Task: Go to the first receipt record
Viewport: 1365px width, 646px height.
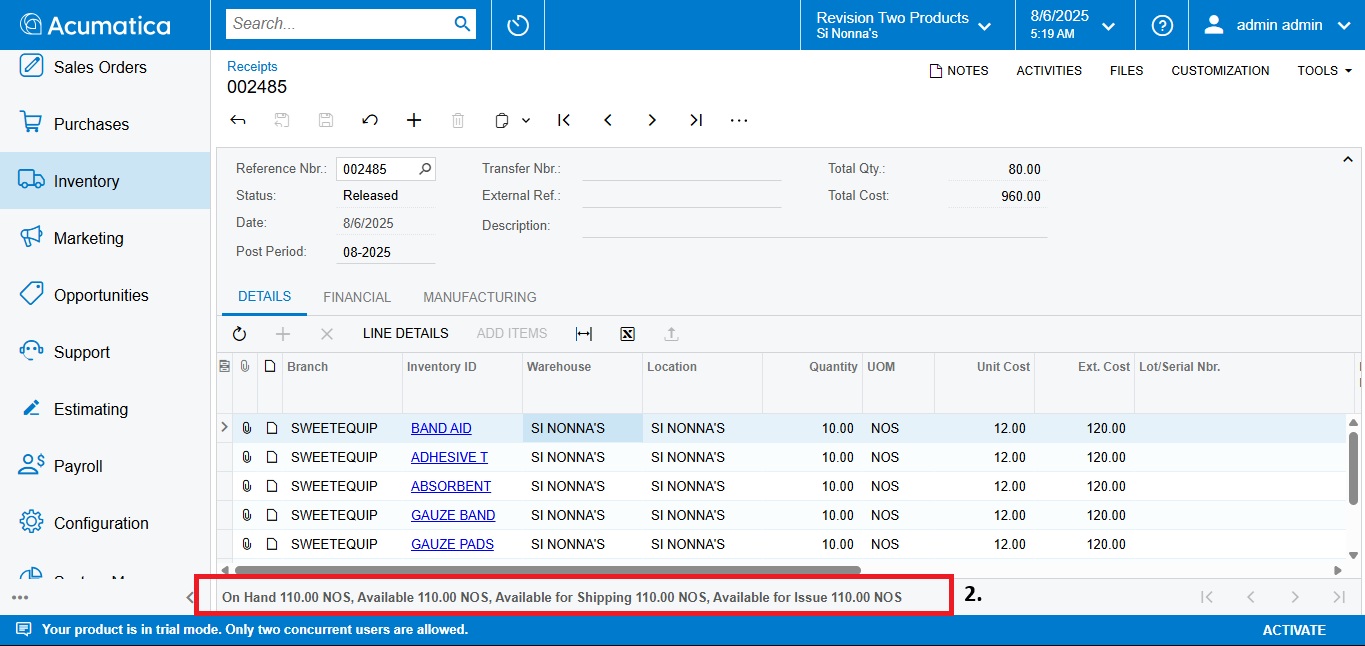Action: coord(564,120)
